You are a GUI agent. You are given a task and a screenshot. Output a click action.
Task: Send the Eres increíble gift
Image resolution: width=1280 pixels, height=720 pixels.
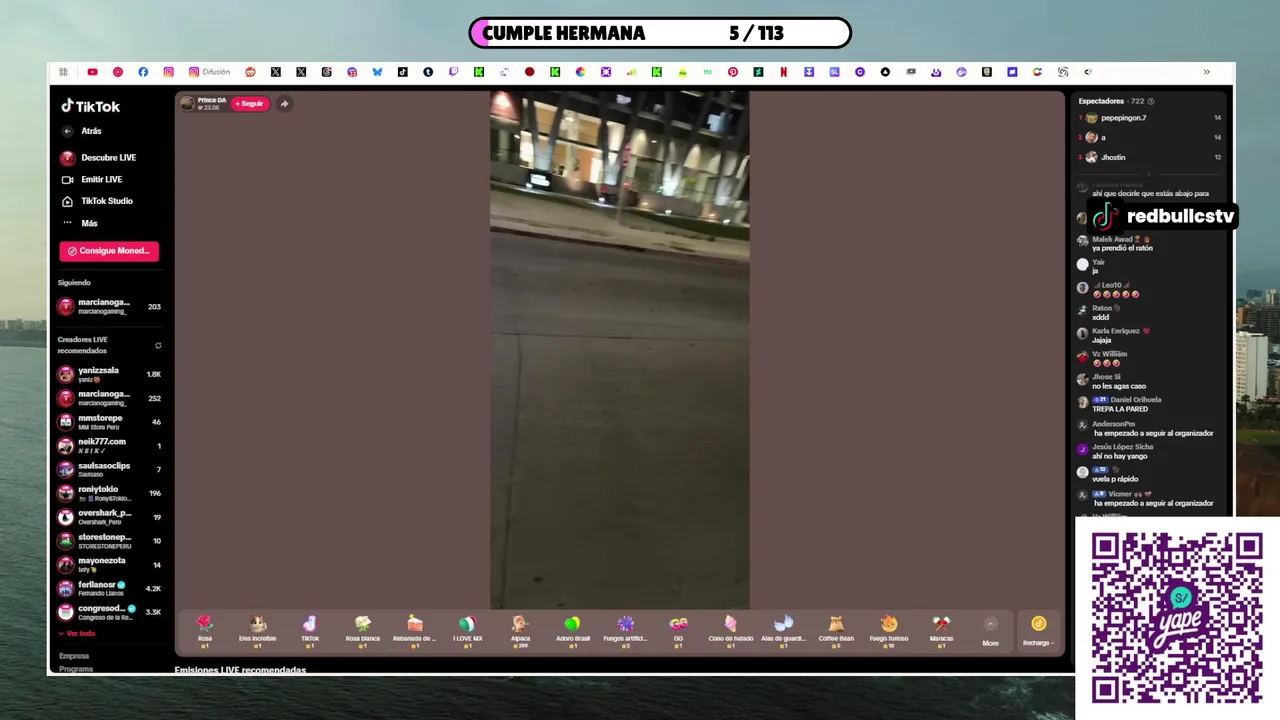pyautogui.click(x=257, y=631)
